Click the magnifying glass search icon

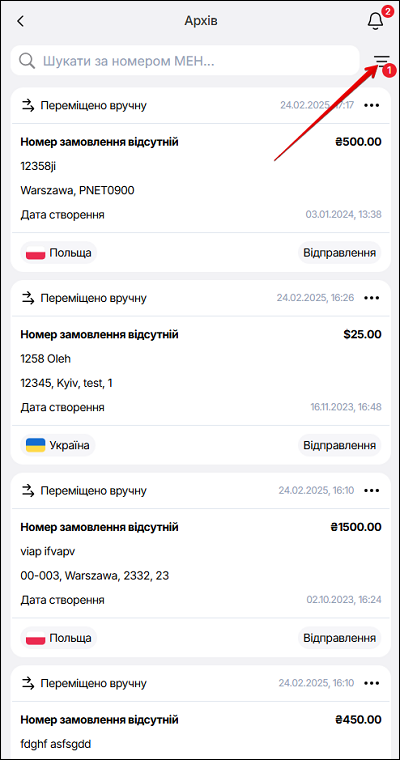(27, 61)
